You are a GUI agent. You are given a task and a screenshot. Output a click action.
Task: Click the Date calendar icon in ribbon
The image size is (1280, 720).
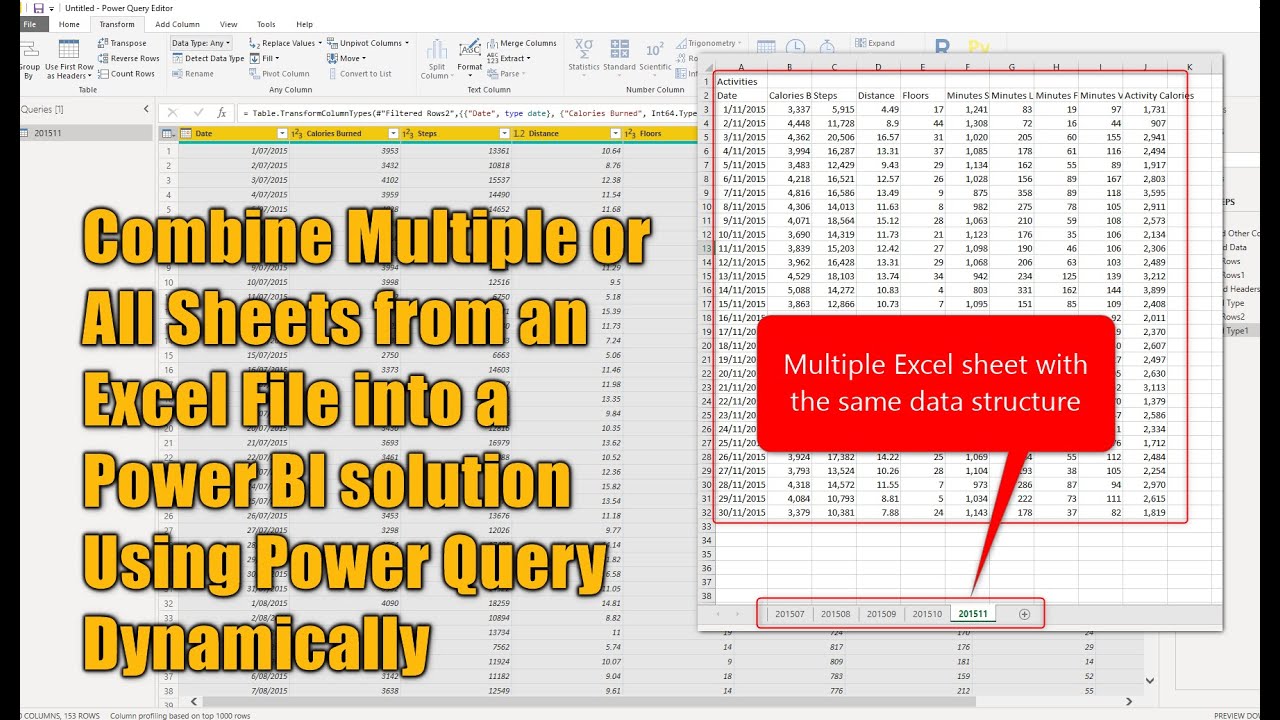(766, 47)
